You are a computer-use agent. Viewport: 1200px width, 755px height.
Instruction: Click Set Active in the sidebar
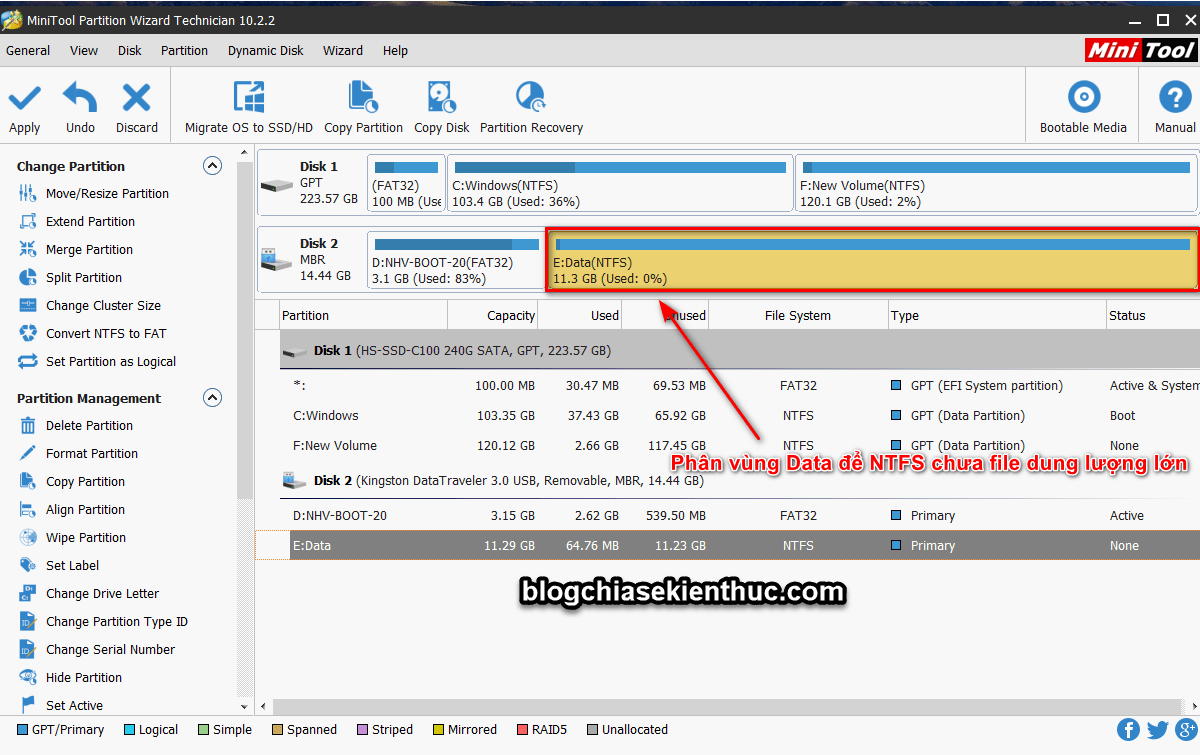tap(74, 705)
